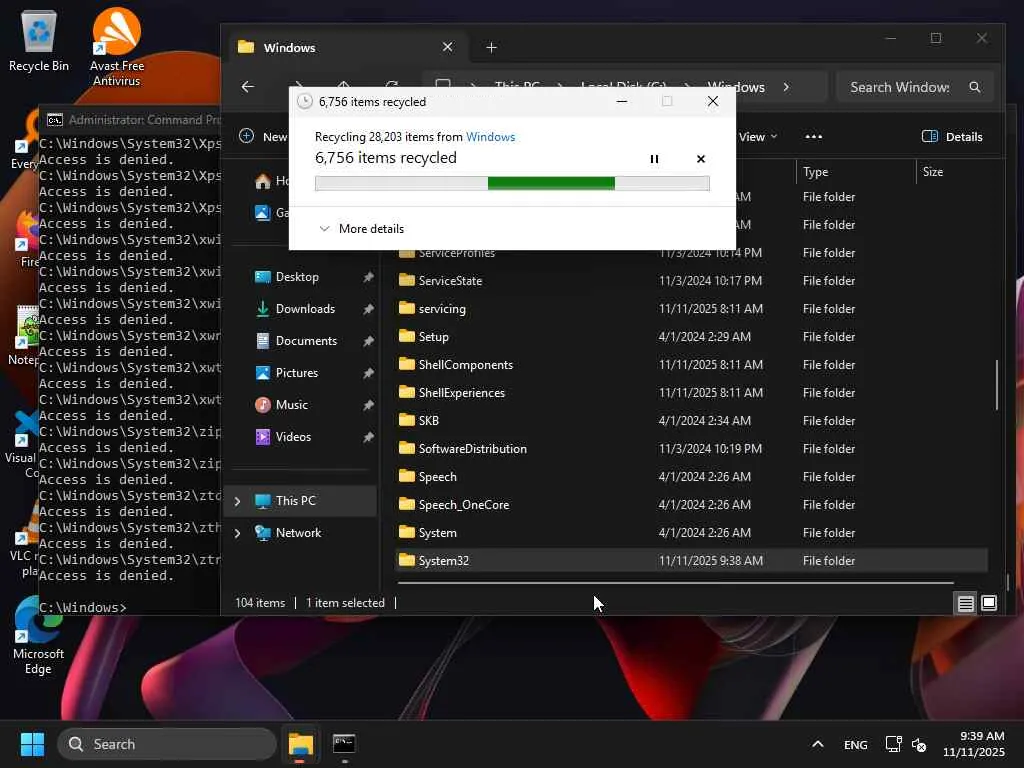Click the Search Windows input field
This screenshot has height=768, width=1024.
coord(901,87)
